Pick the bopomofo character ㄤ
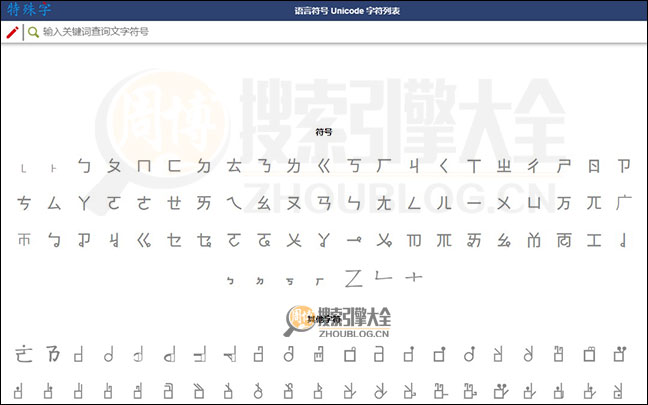 [x=384, y=203]
